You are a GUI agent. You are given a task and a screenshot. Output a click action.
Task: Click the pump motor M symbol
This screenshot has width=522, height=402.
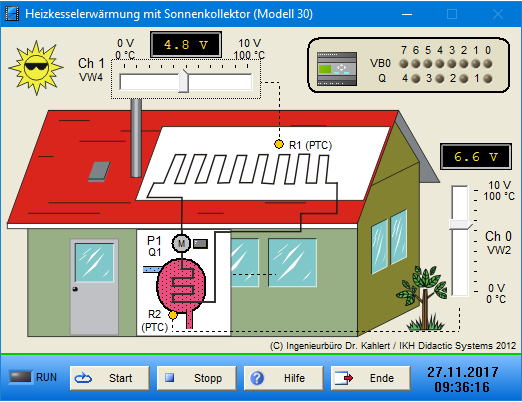[x=181, y=243]
